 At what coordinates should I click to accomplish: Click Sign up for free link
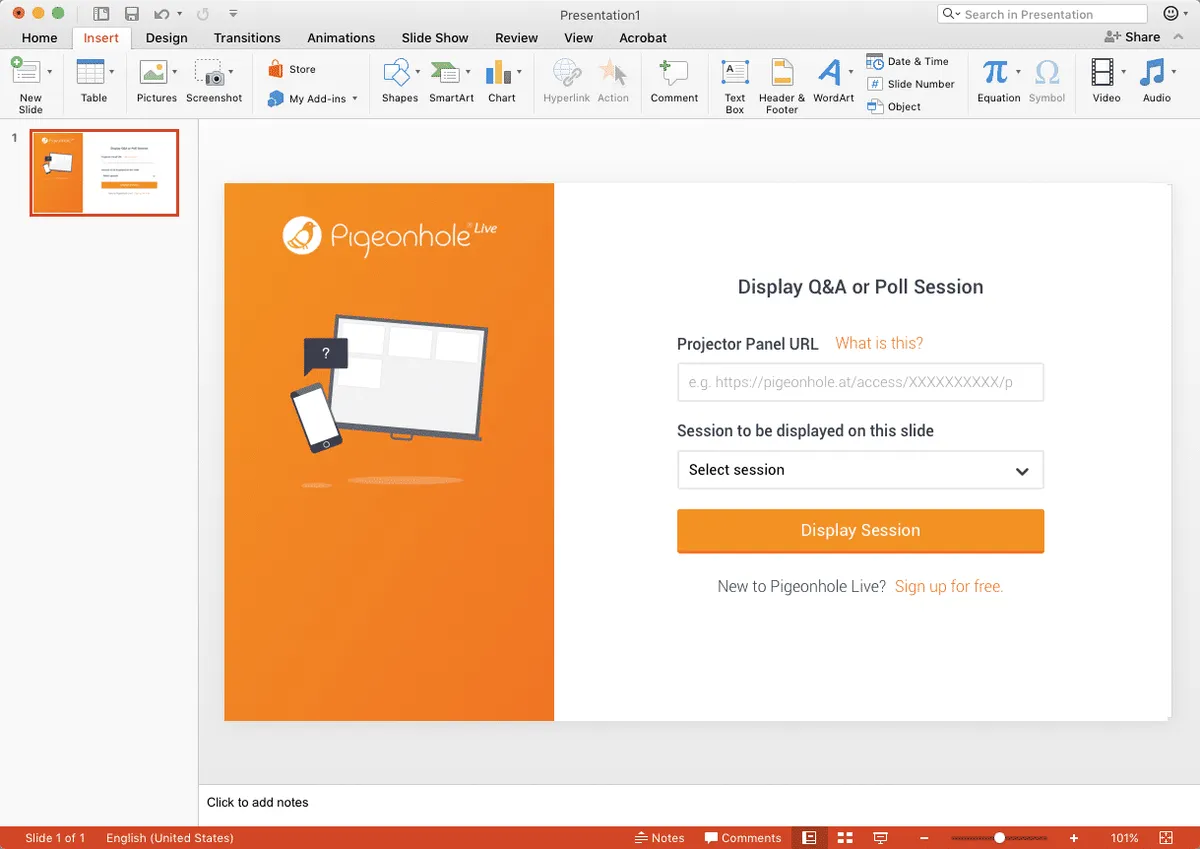pos(949,586)
